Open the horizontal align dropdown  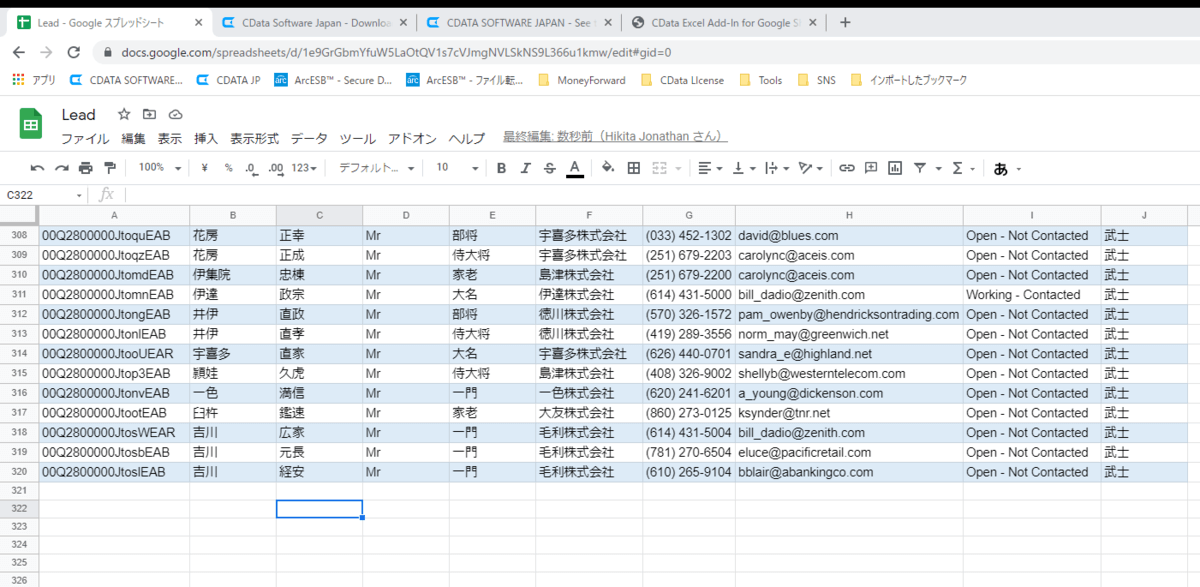coord(710,168)
